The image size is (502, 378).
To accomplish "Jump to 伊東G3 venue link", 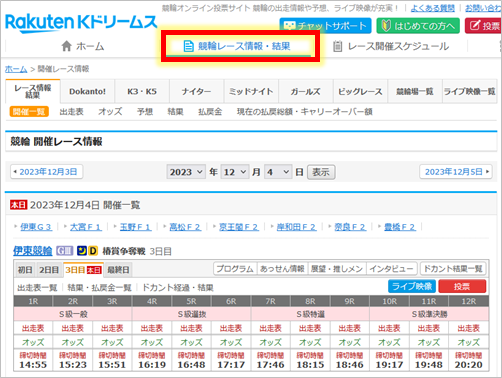I will (x=36, y=227).
